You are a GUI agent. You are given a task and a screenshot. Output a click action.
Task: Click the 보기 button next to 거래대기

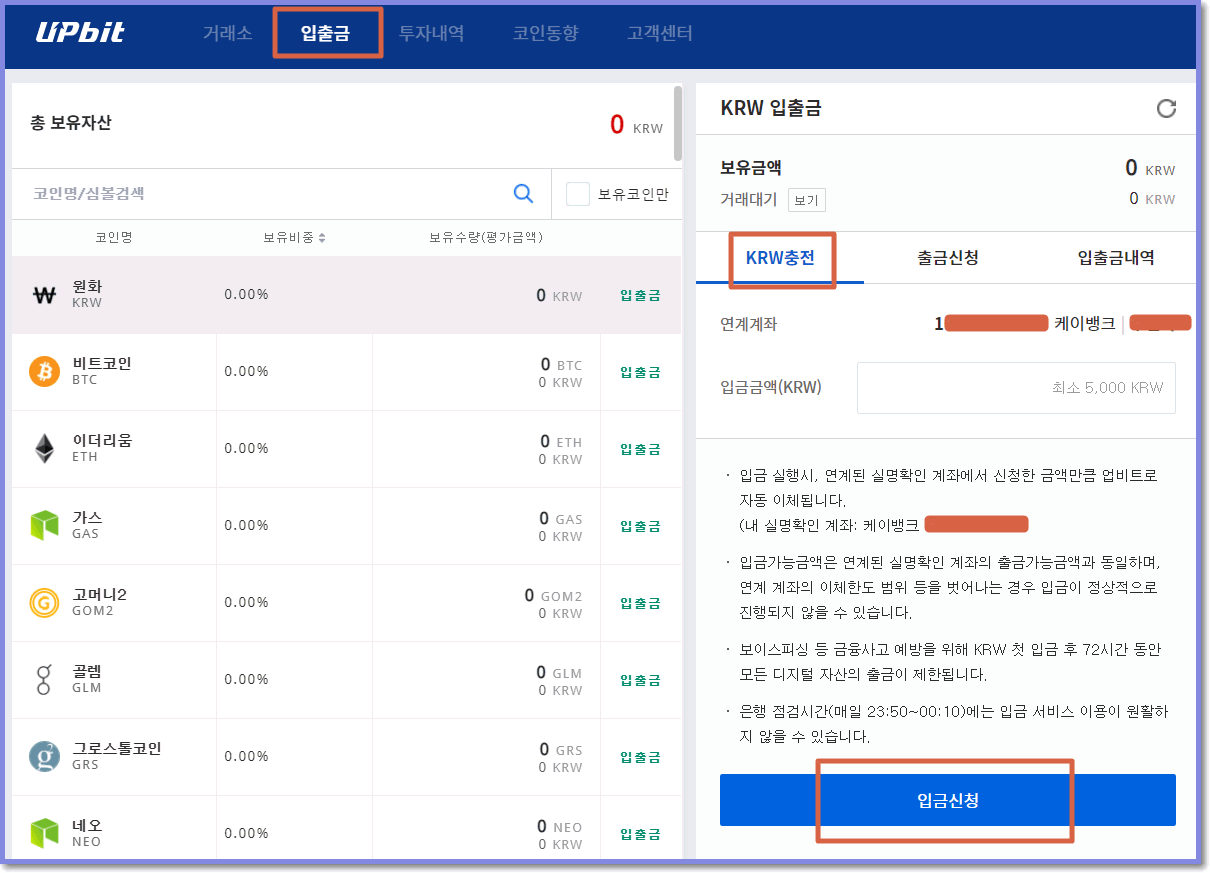[806, 200]
